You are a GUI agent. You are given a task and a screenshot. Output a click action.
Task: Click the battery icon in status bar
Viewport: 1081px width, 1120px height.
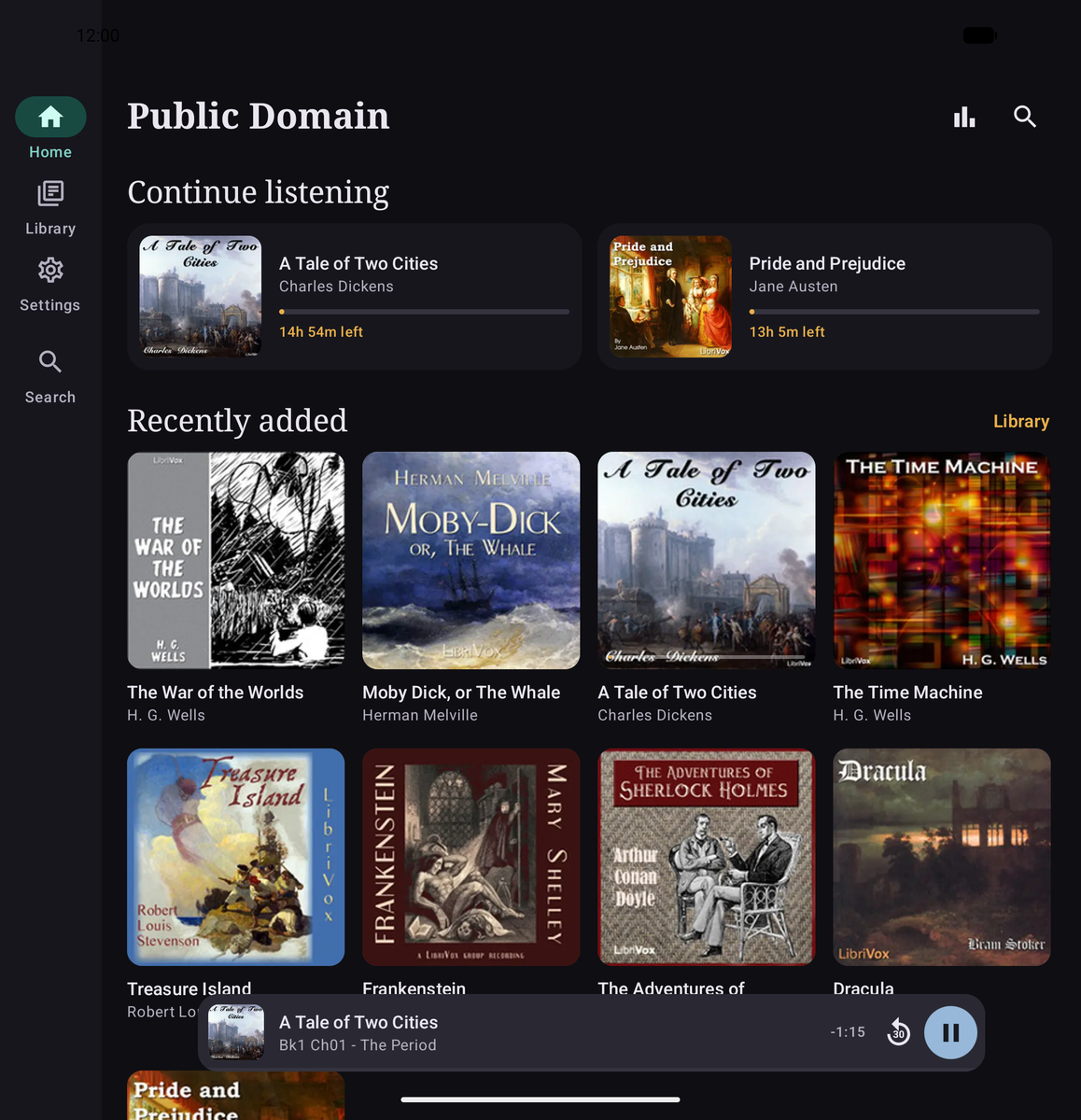point(980,35)
